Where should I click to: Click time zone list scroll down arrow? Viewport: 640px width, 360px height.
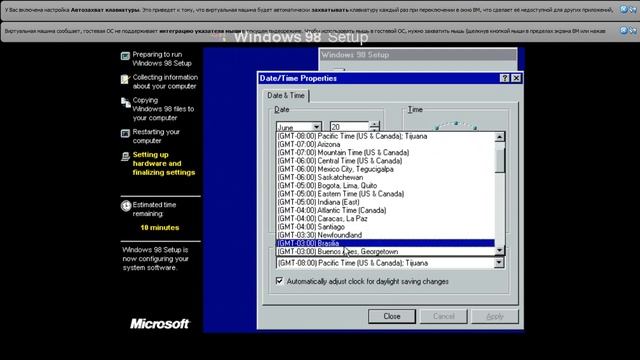click(x=500, y=251)
